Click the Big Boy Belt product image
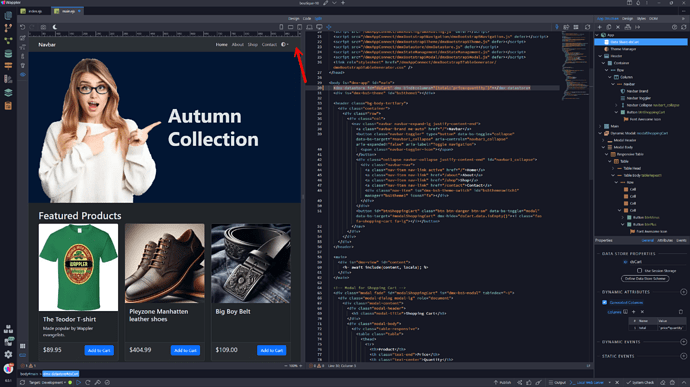Image resolution: width=690 pixels, height=387 pixels. click(251, 263)
